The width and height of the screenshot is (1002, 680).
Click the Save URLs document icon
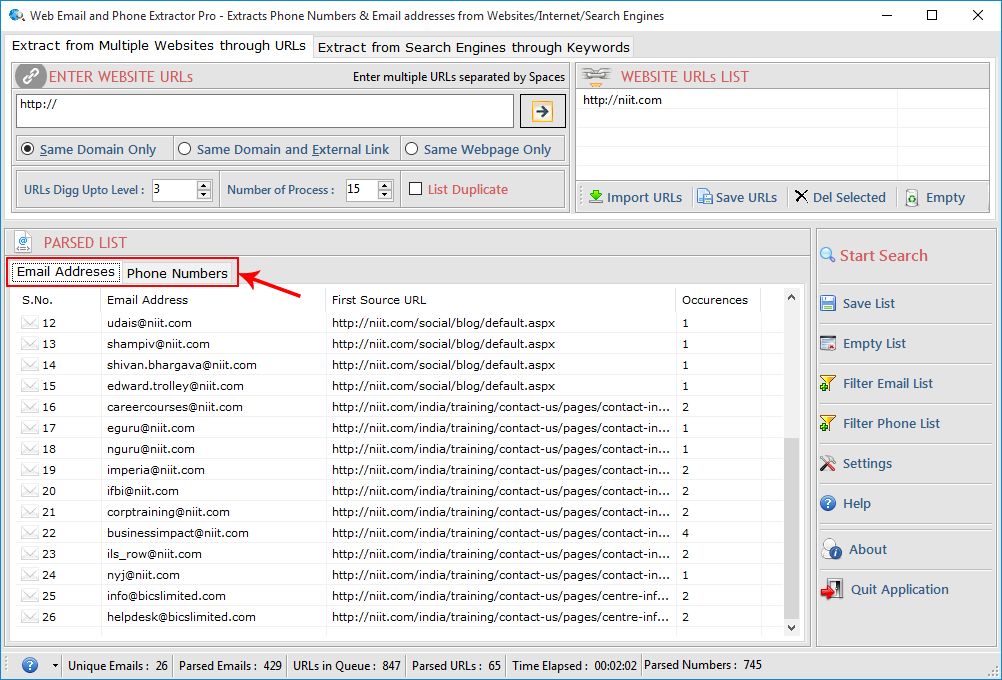click(704, 197)
